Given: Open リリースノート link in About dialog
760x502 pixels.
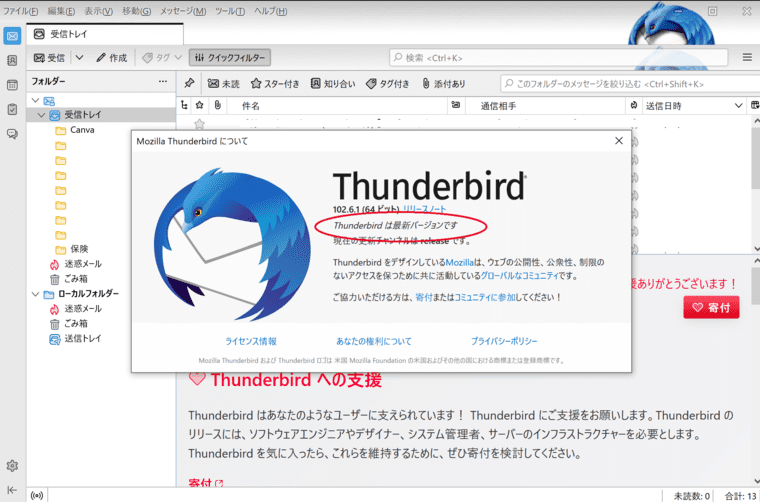Looking at the screenshot, I should (425, 209).
